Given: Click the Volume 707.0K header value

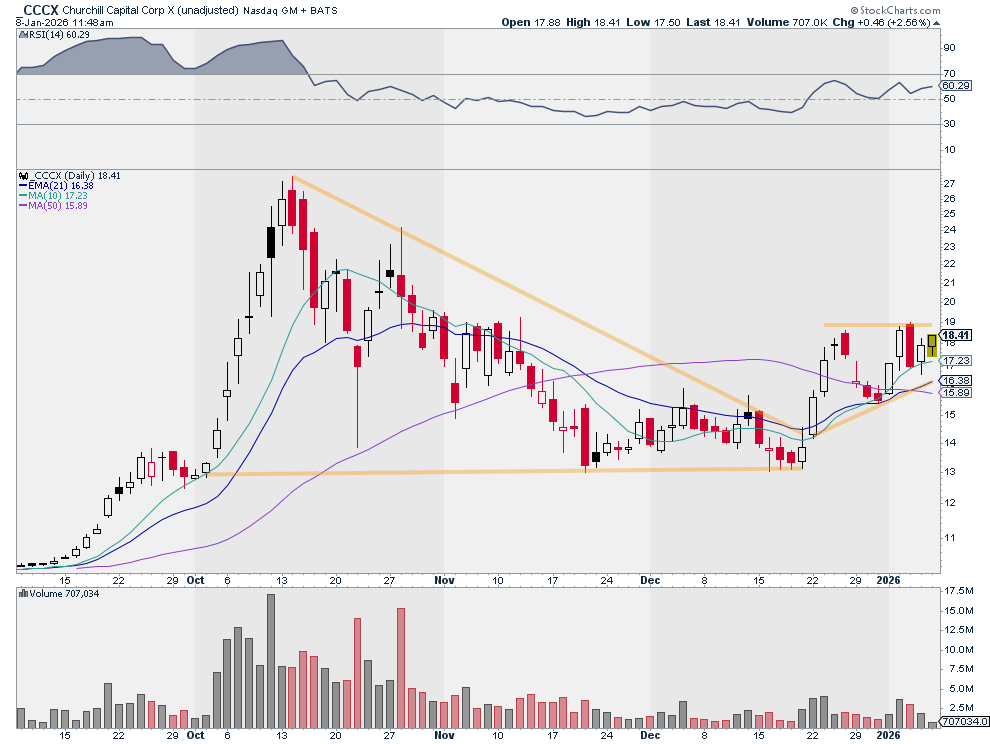Looking at the screenshot, I should tap(787, 22).
